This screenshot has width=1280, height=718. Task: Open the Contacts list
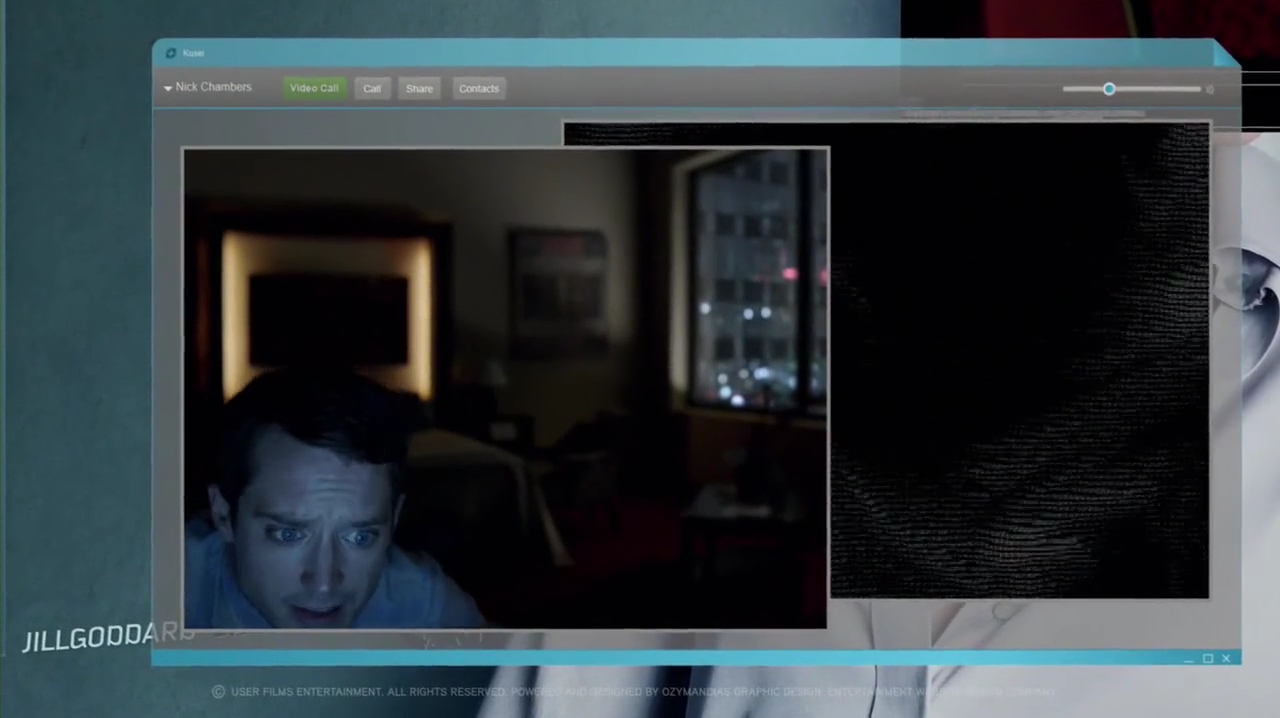pyautogui.click(x=479, y=89)
